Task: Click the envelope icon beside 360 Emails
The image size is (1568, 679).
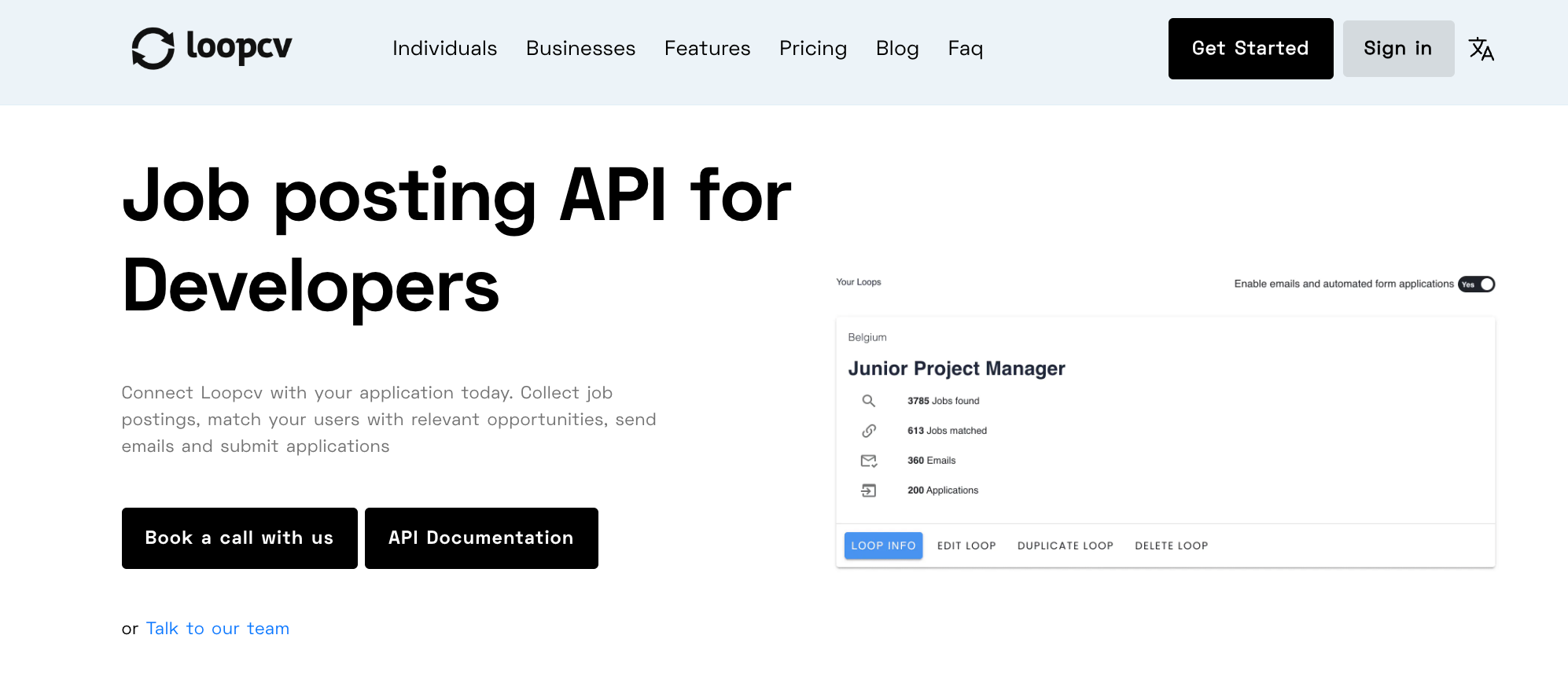Action: click(868, 461)
